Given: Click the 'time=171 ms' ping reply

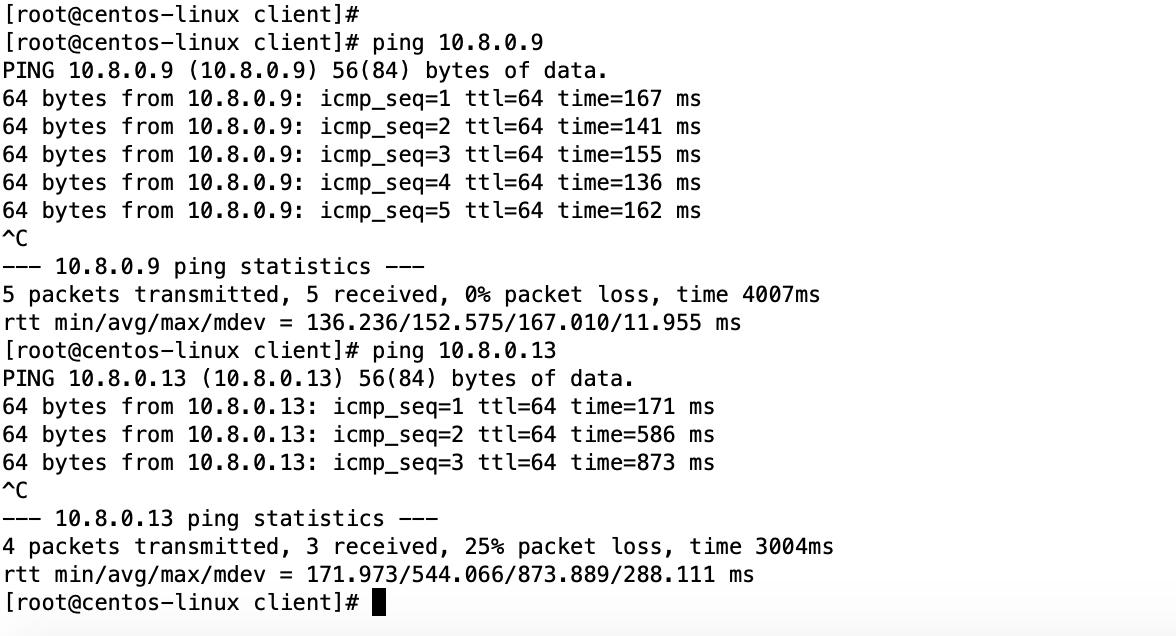Looking at the screenshot, I should tap(642, 407).
